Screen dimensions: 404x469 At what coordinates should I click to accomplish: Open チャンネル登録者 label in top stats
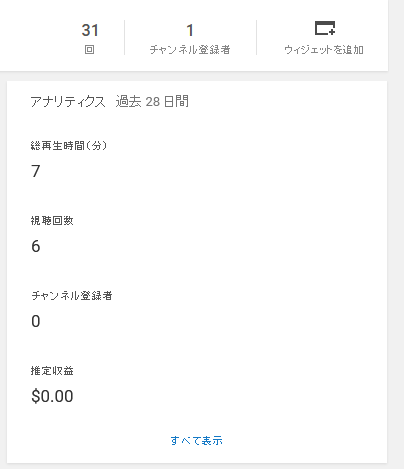pos(190,50)
